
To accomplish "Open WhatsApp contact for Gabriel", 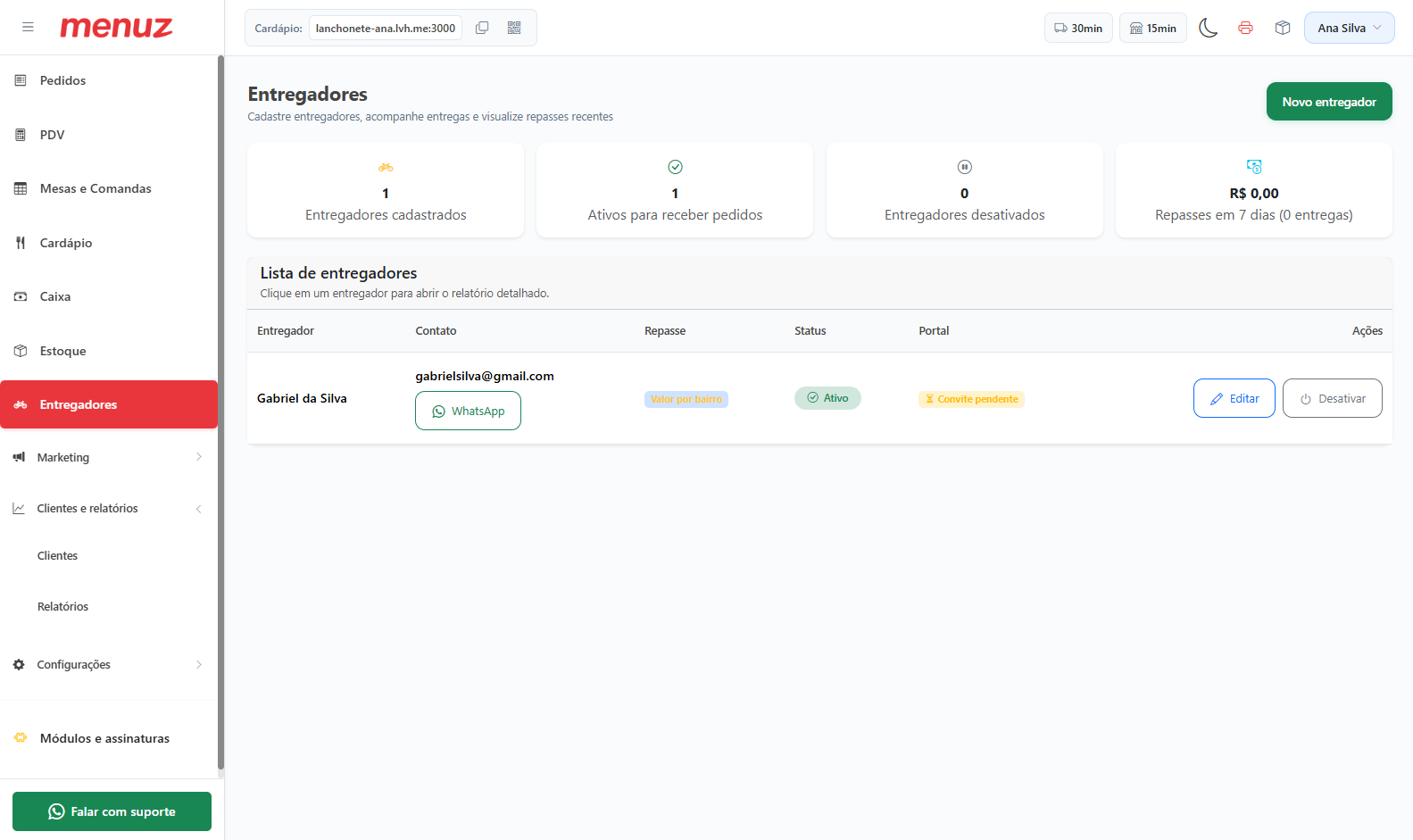I will click(x=468, y=411).
